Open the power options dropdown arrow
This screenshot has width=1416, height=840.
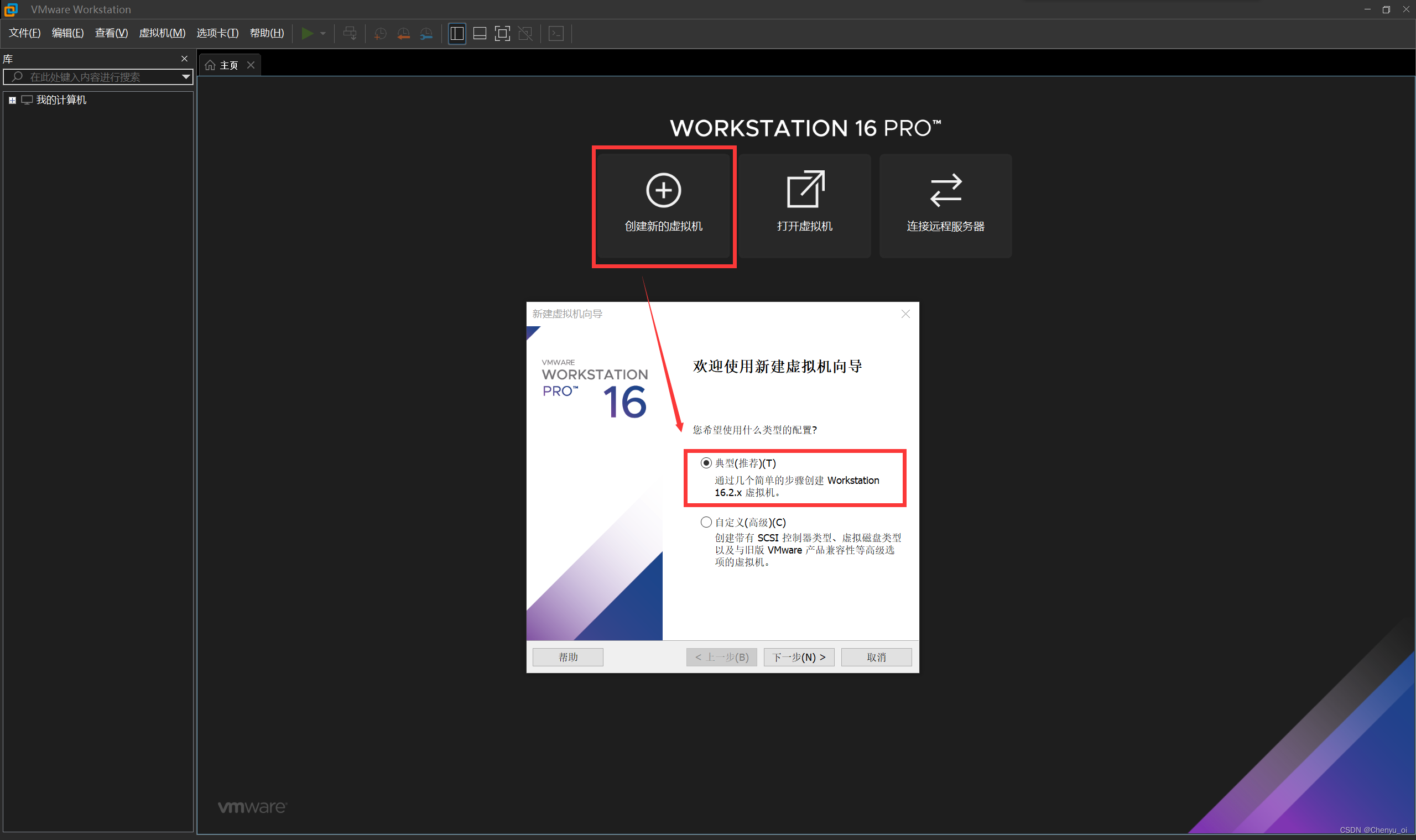coord(323,33)
